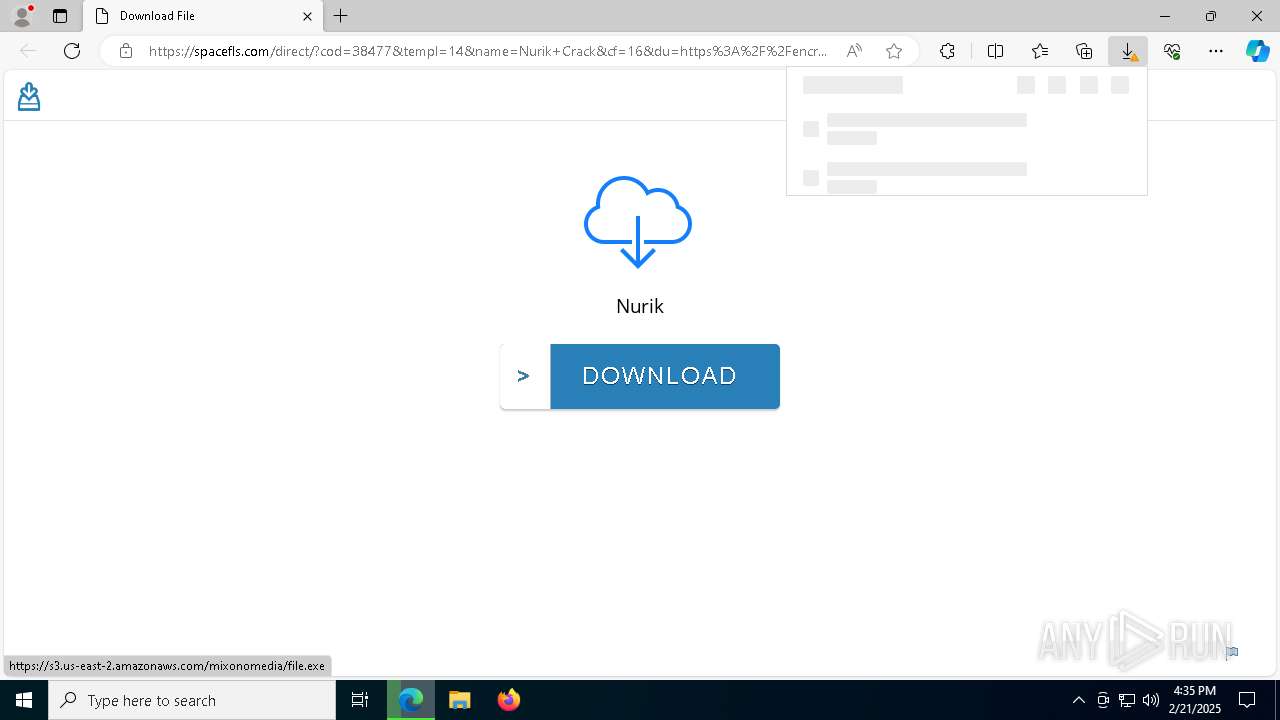Click the cloud download icon above Nurik
1280x720 pixels.
(x=638, y=222)
